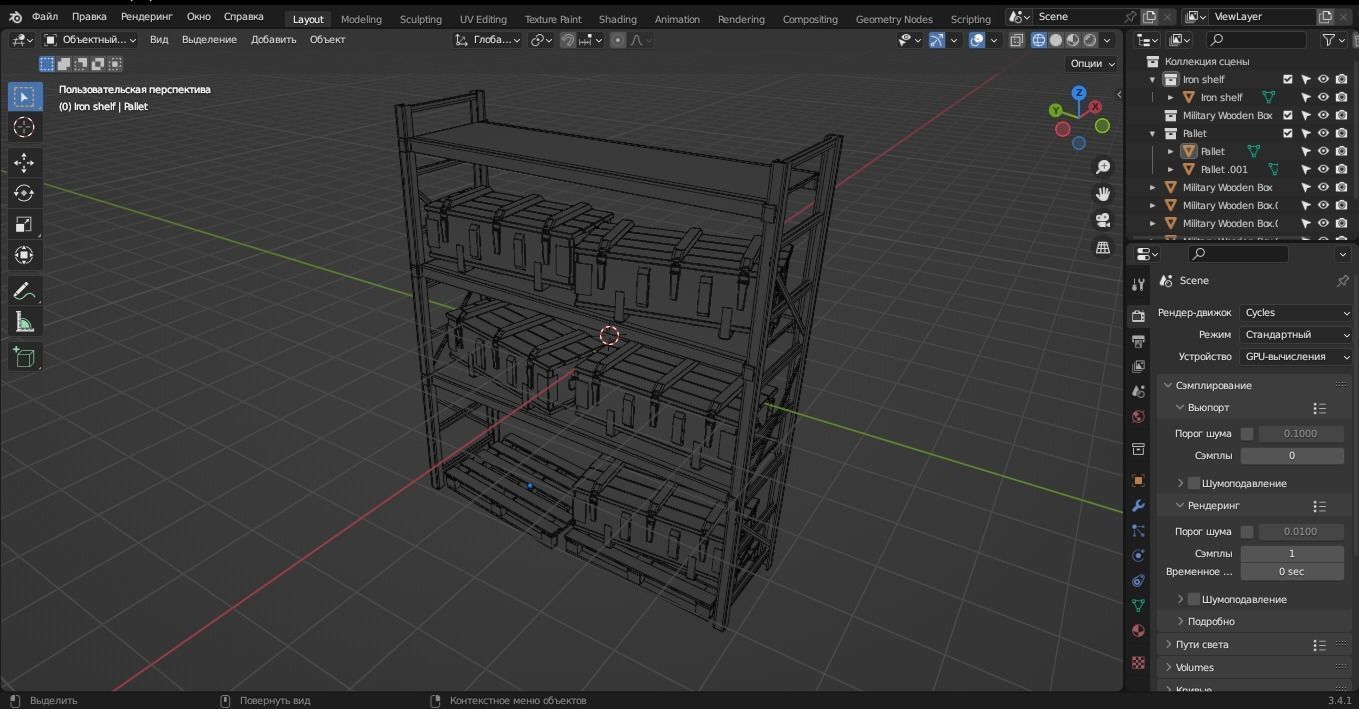The width and height of the screenshot is (1359, 709).
Task: Open the Object properties tab
Action: tap(1138, 481)
